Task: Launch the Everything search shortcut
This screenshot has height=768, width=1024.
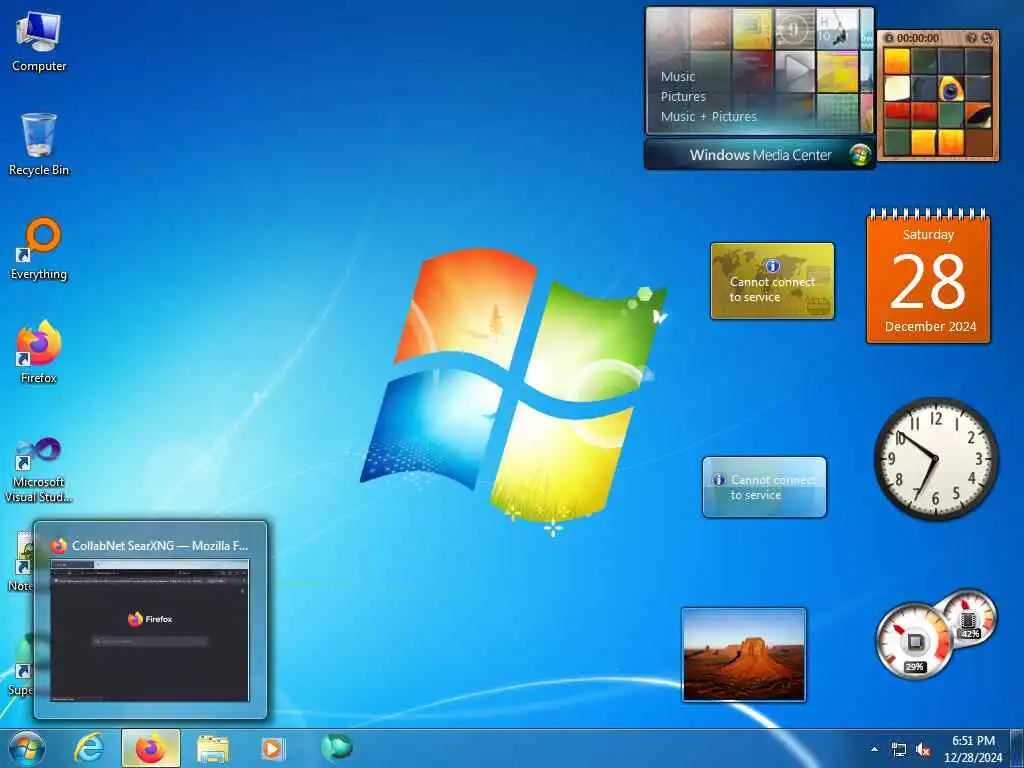Action: point(39,249)
